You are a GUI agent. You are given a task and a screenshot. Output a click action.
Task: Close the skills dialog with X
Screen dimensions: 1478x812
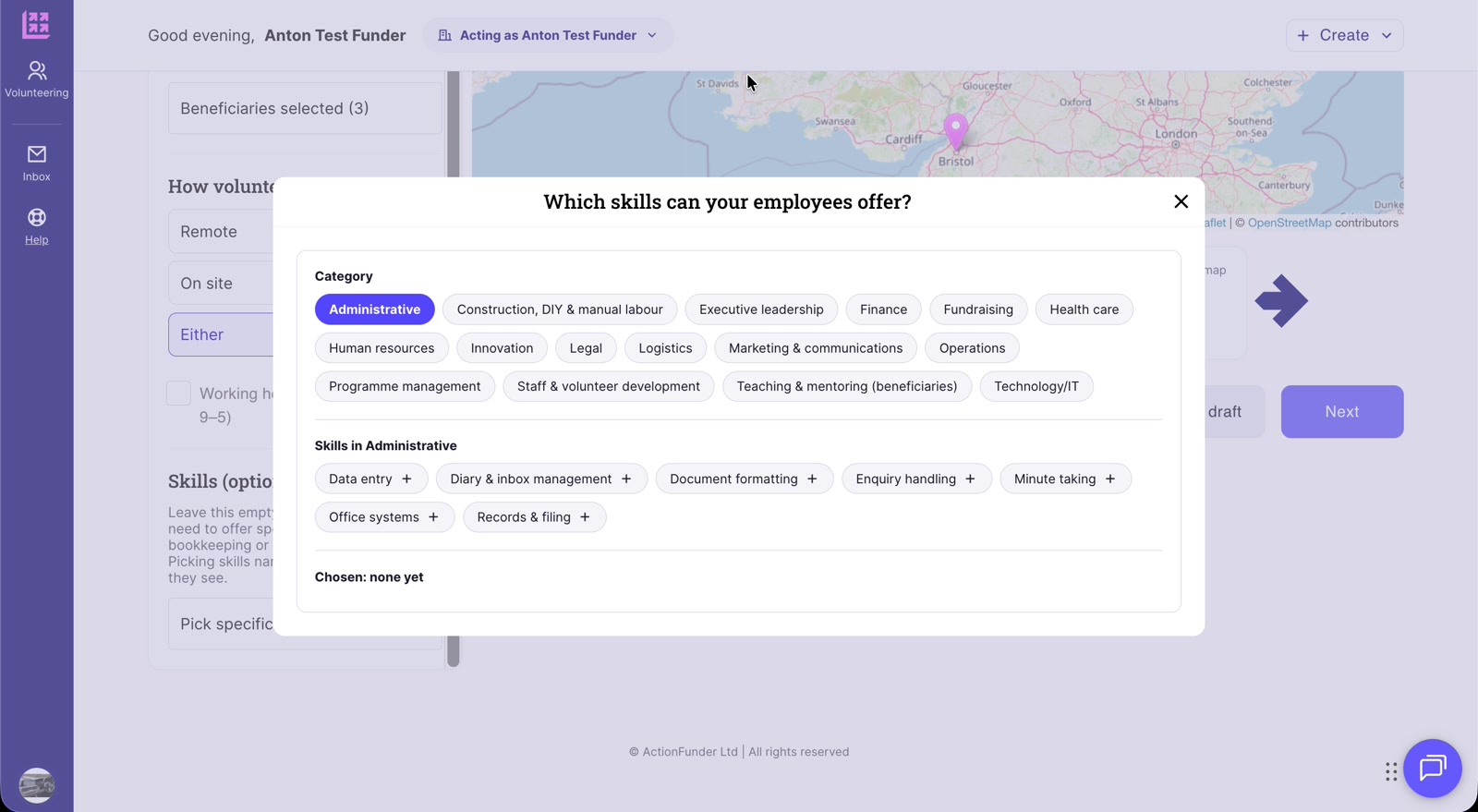[x=1181, y=201]
